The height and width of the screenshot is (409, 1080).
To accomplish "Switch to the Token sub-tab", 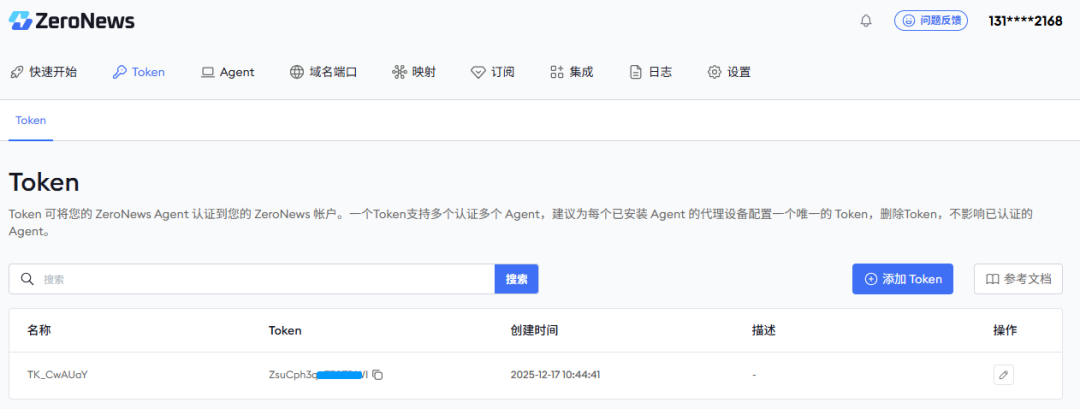I will (30, 120).
